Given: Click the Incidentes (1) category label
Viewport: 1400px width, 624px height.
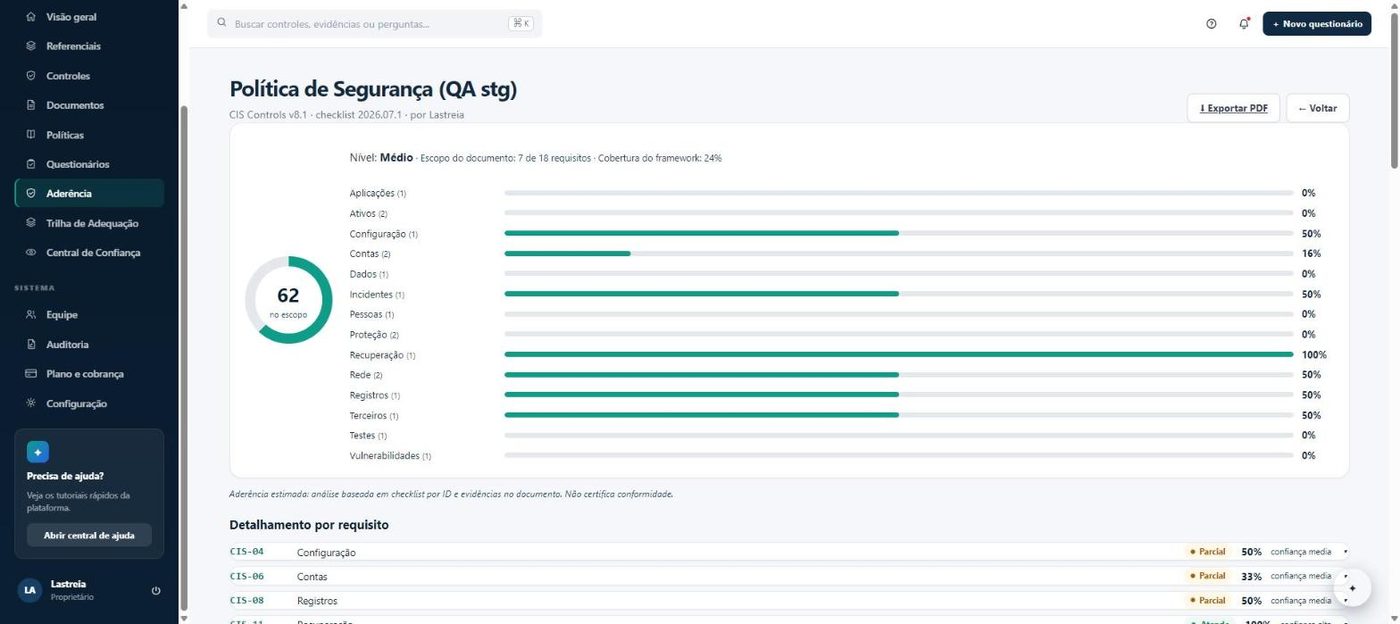Looking at the screenshot, I should point(377,294).
